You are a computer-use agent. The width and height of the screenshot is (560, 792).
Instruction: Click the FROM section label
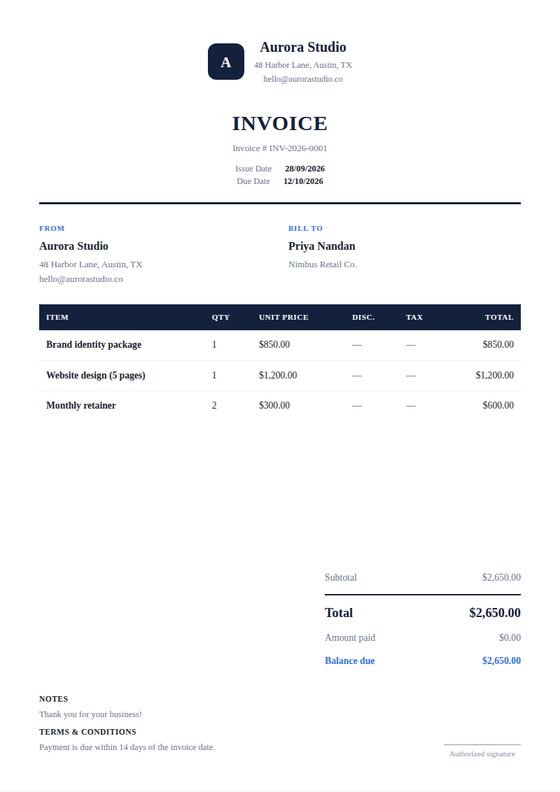[x=52, y=228]
